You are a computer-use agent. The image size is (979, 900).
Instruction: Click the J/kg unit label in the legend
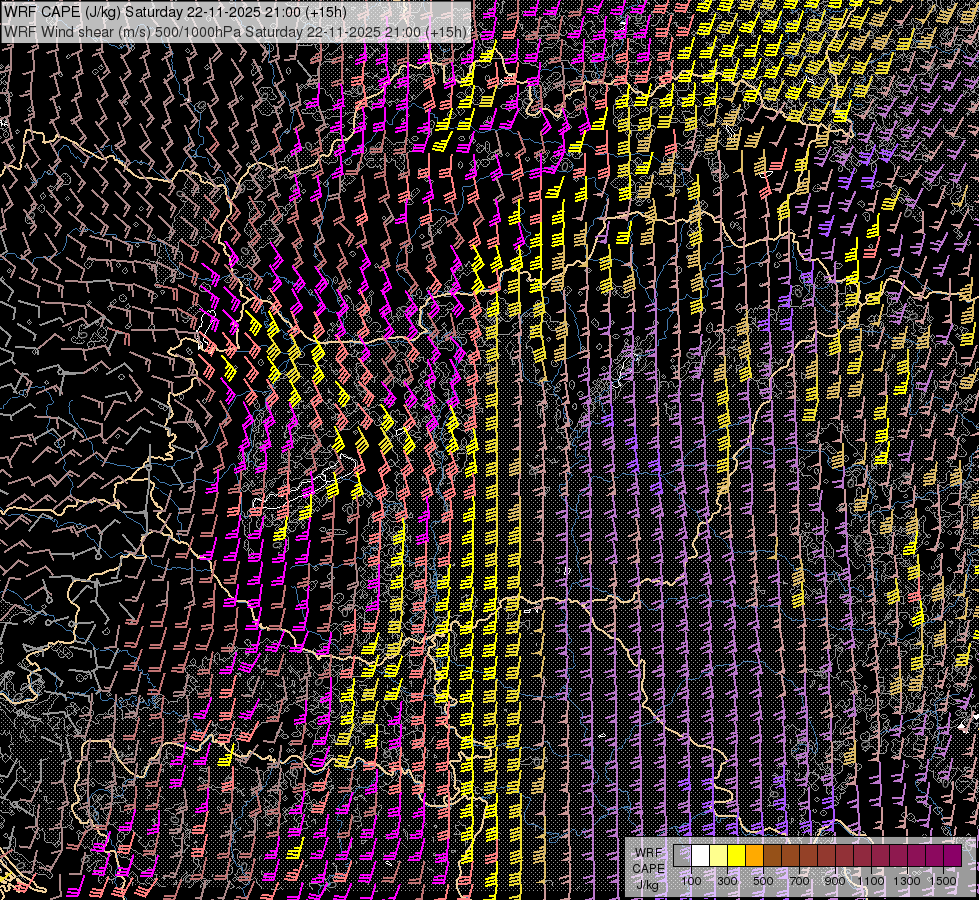(647, 884)
